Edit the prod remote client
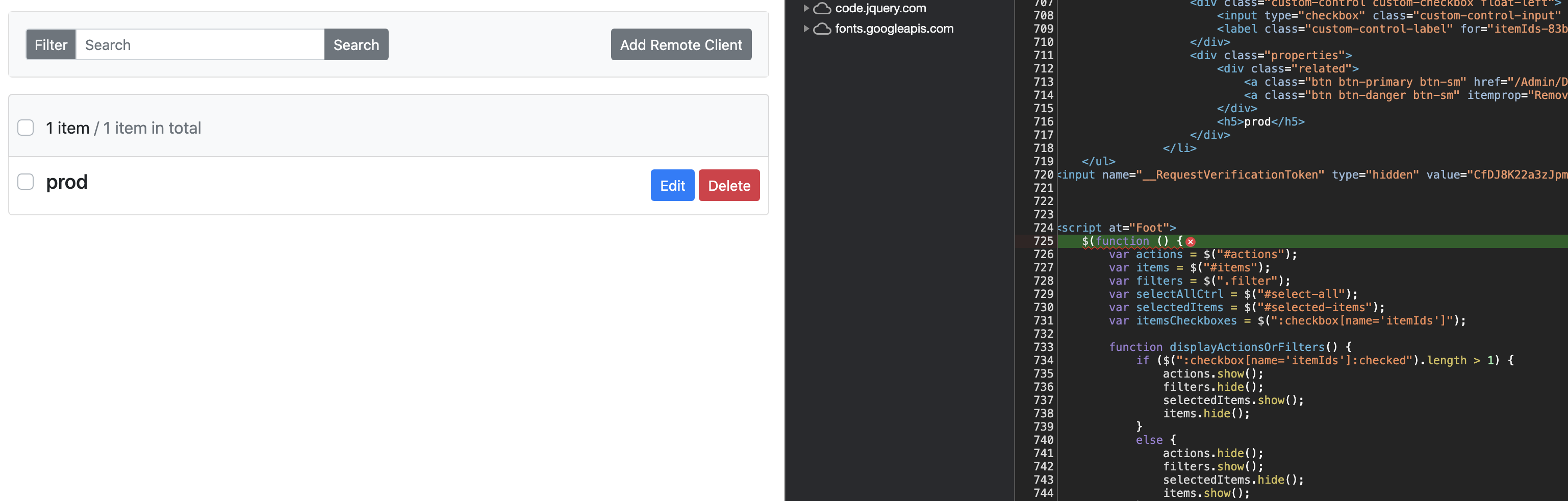This screenshot has width=1568, height=501. [x=673, y=185]
